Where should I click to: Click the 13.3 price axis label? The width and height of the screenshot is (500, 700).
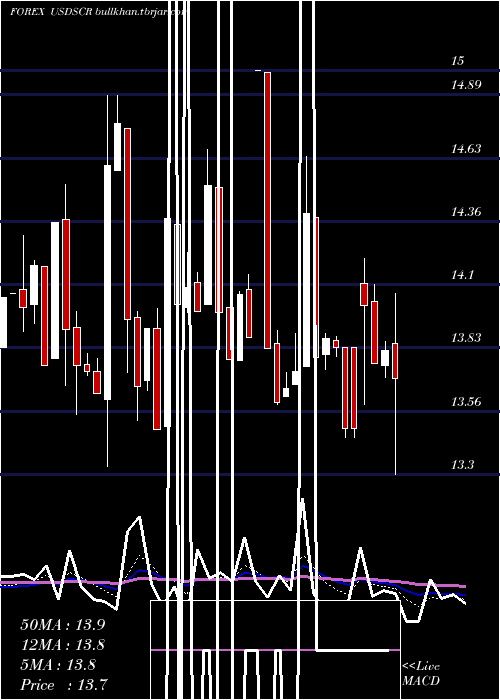coord(462,465)
